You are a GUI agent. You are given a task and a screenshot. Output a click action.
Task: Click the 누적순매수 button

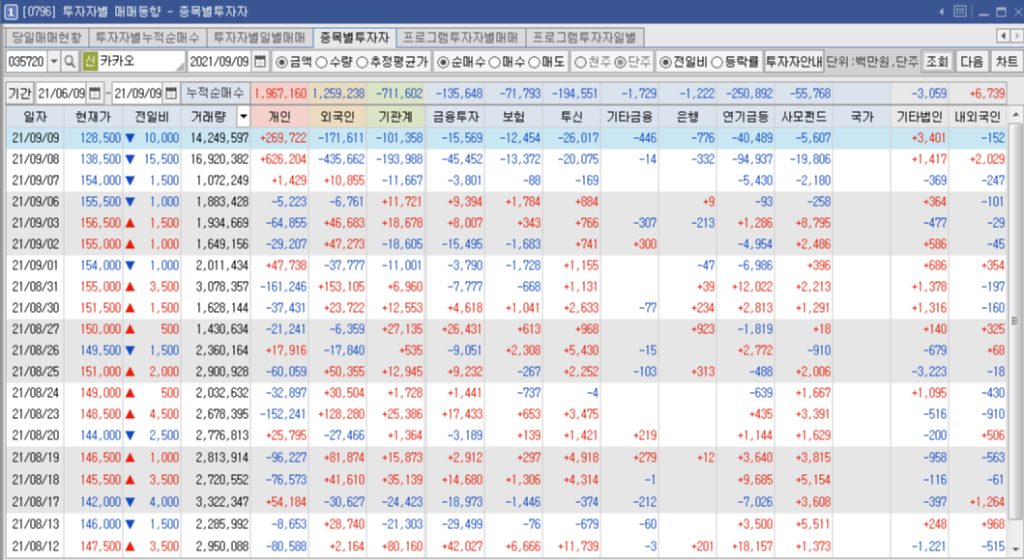tap(216, 93)
